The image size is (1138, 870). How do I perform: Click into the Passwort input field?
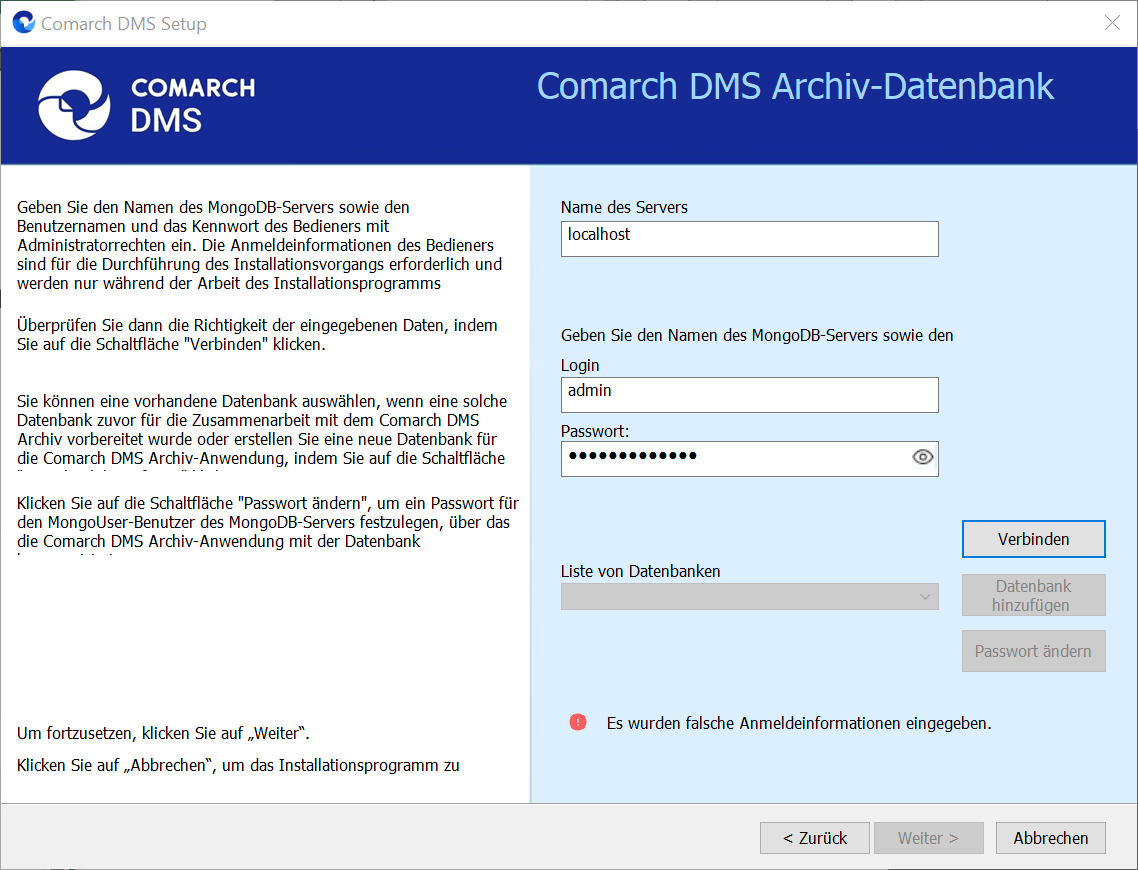750,459
